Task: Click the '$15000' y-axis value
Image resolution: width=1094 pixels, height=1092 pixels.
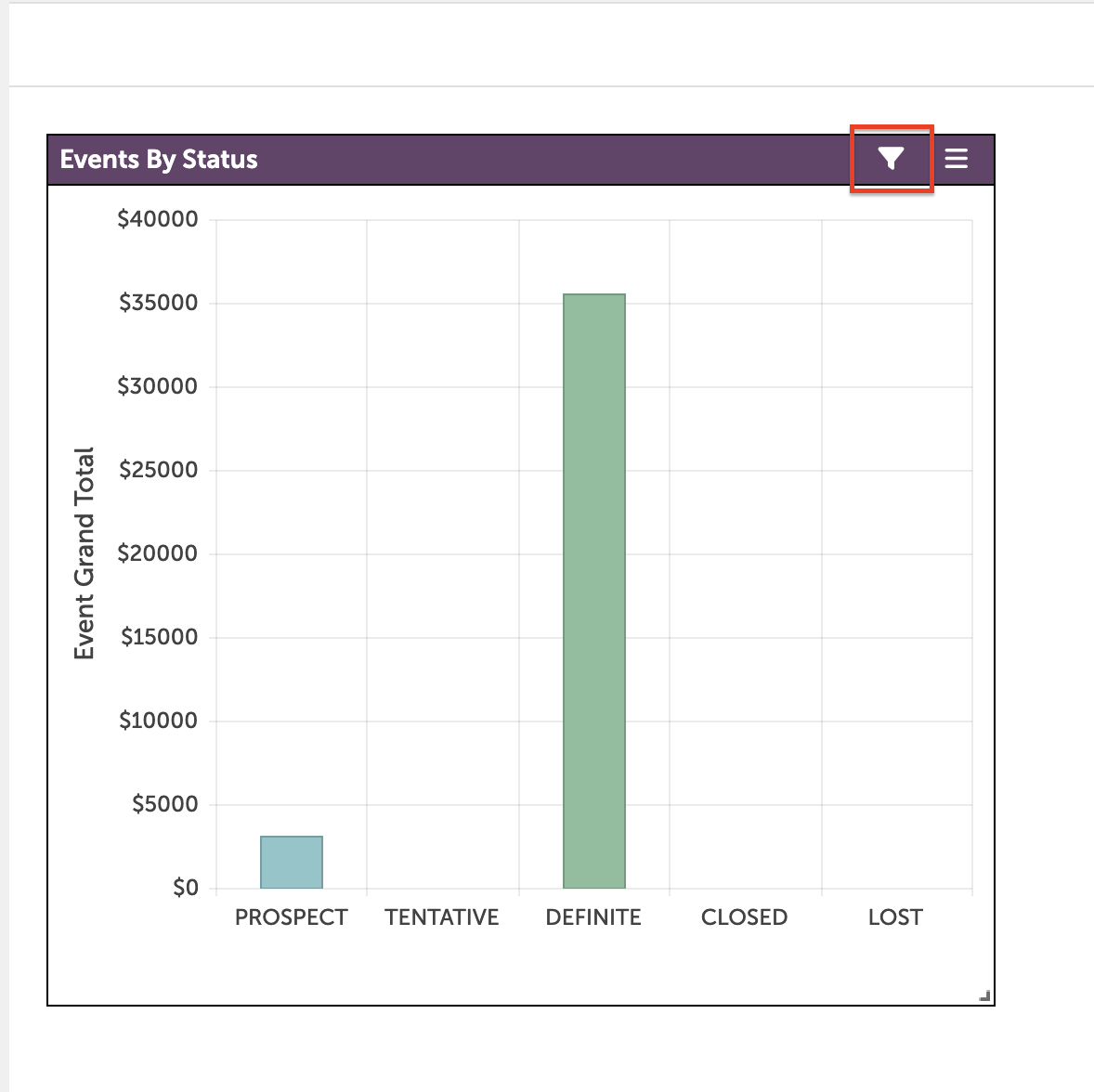Action: pos(159,637)
